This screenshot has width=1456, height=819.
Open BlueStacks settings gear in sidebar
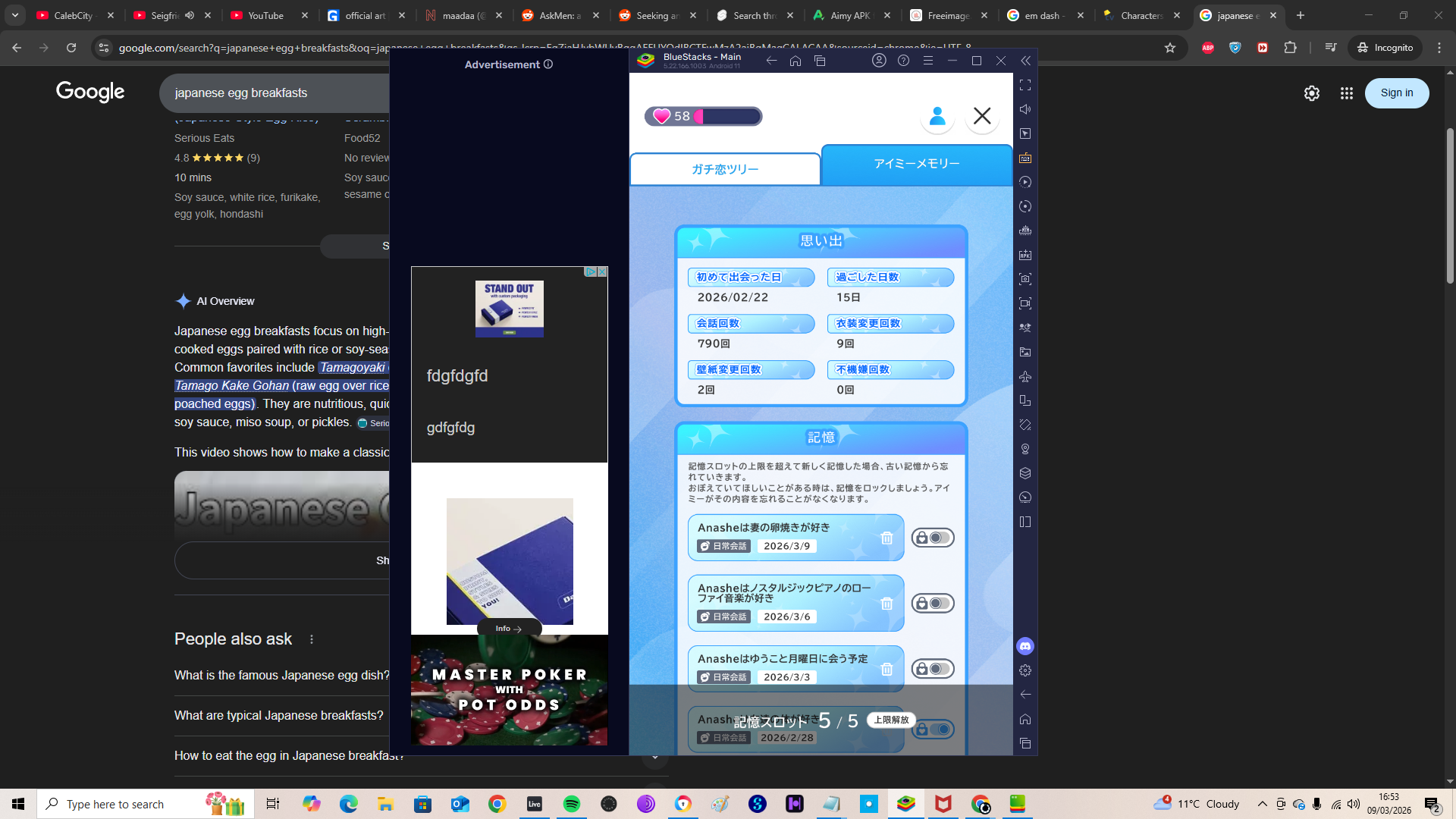(1025, 670)
